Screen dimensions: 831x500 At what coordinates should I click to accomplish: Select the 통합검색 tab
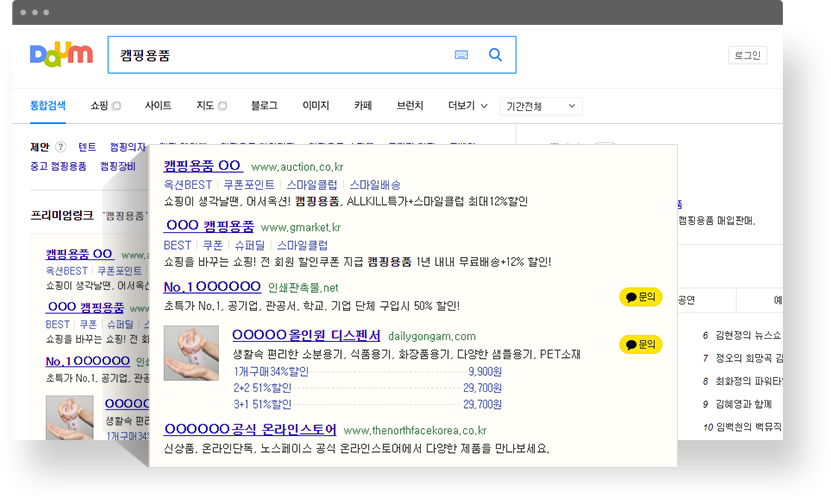coord(48,106)
